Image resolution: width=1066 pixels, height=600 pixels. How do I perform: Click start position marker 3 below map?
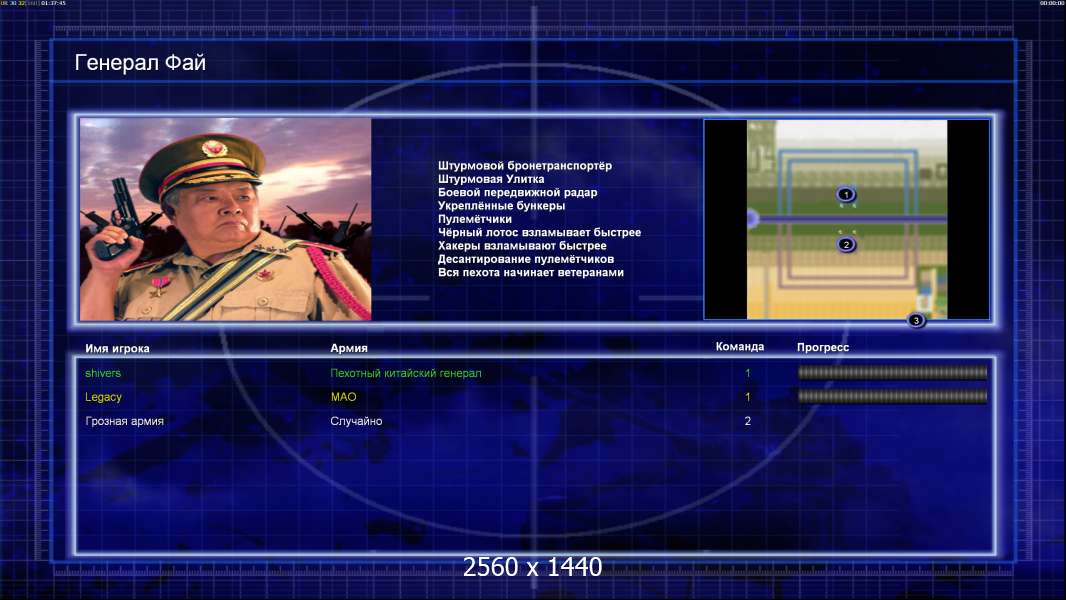[916, 320]
